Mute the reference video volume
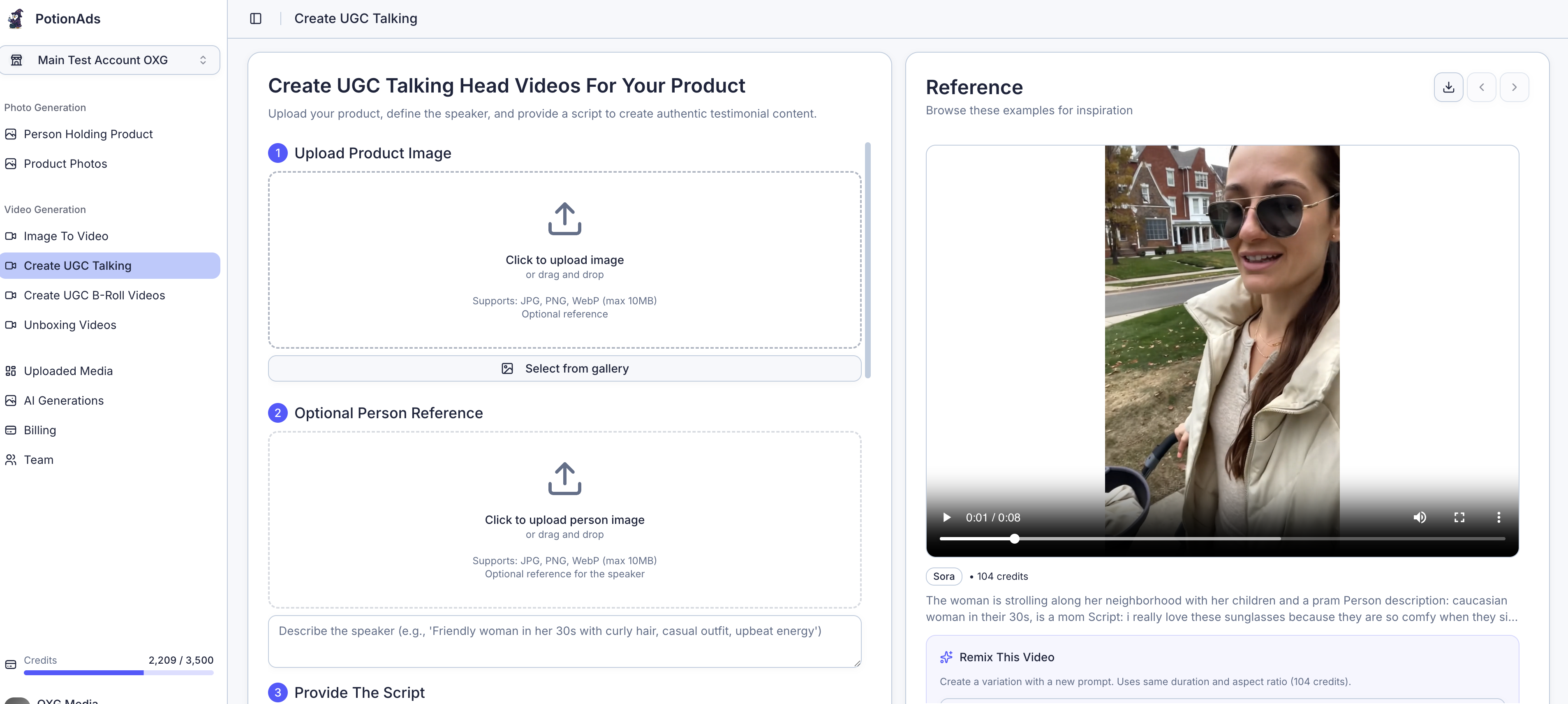The height and width of the screenshot is (704, 1568). tap(1420, 517)
